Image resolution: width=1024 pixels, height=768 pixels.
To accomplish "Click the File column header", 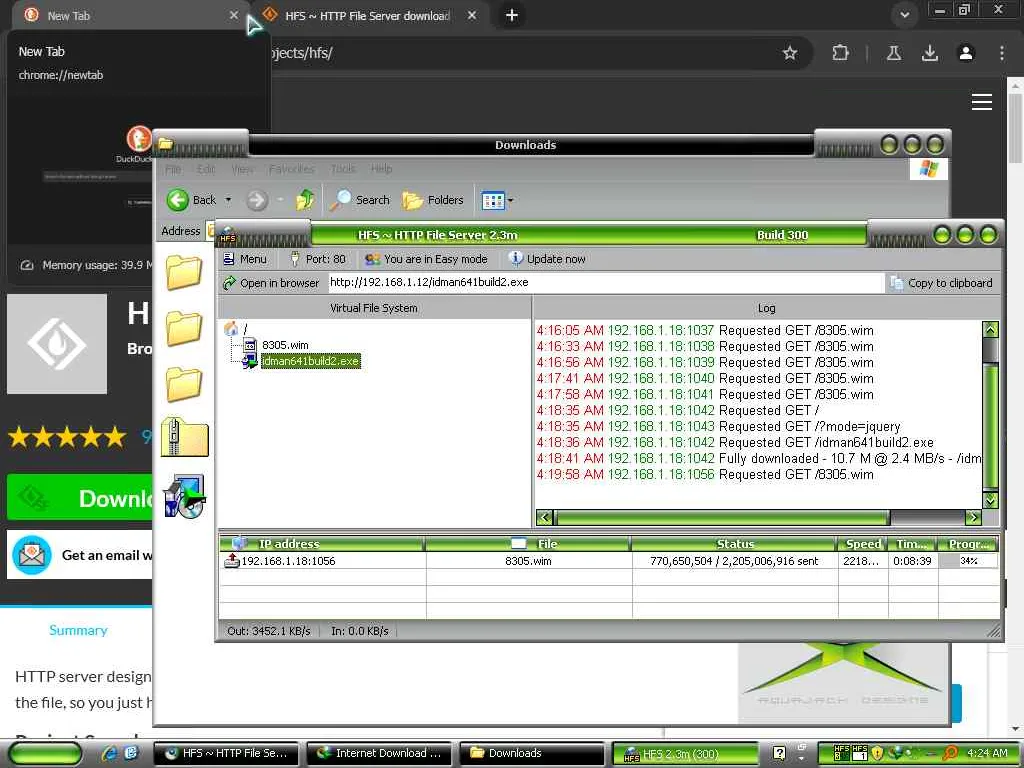I will pos(528,544).
